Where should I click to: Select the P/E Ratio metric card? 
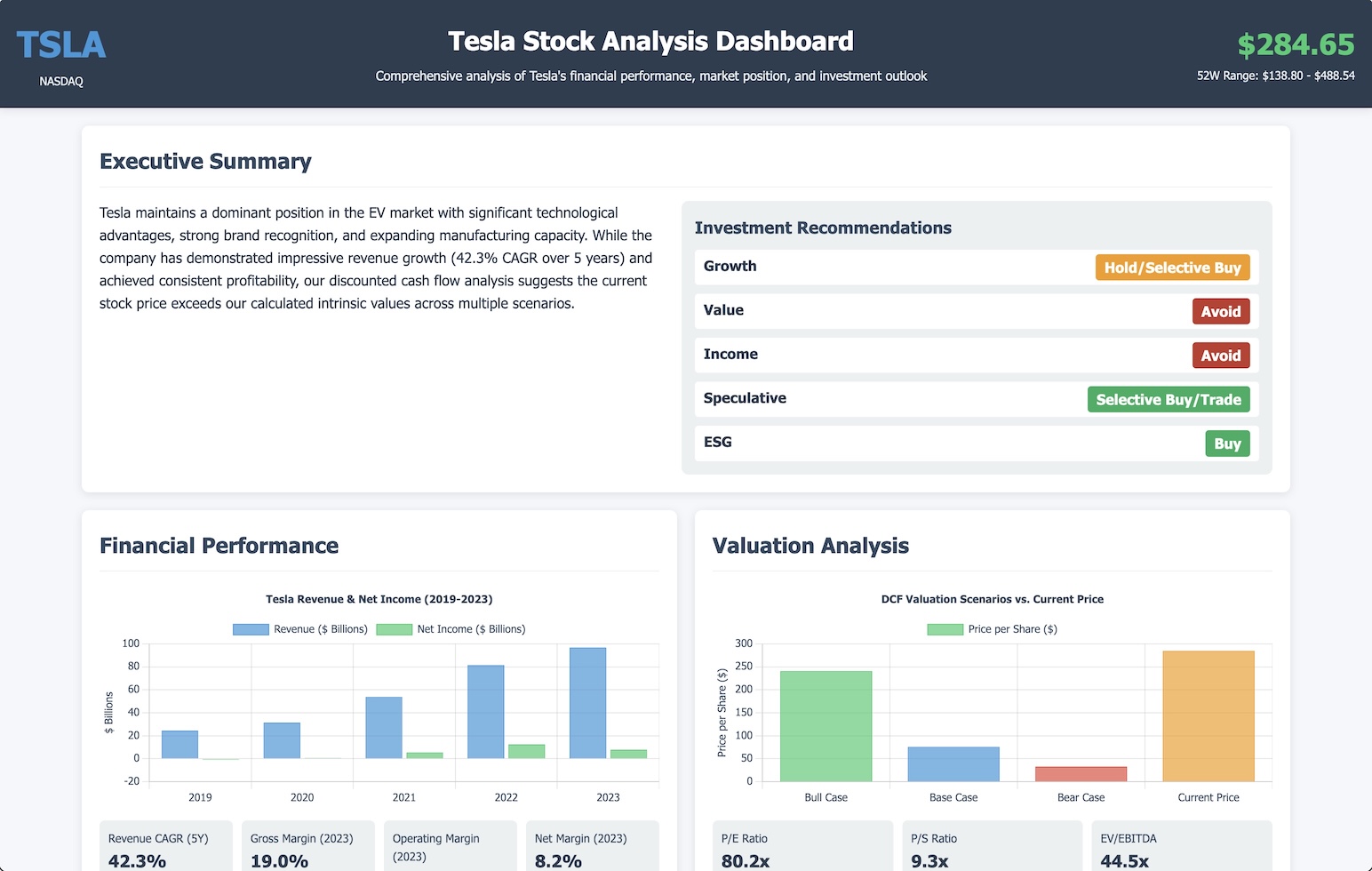pos(802,849)
